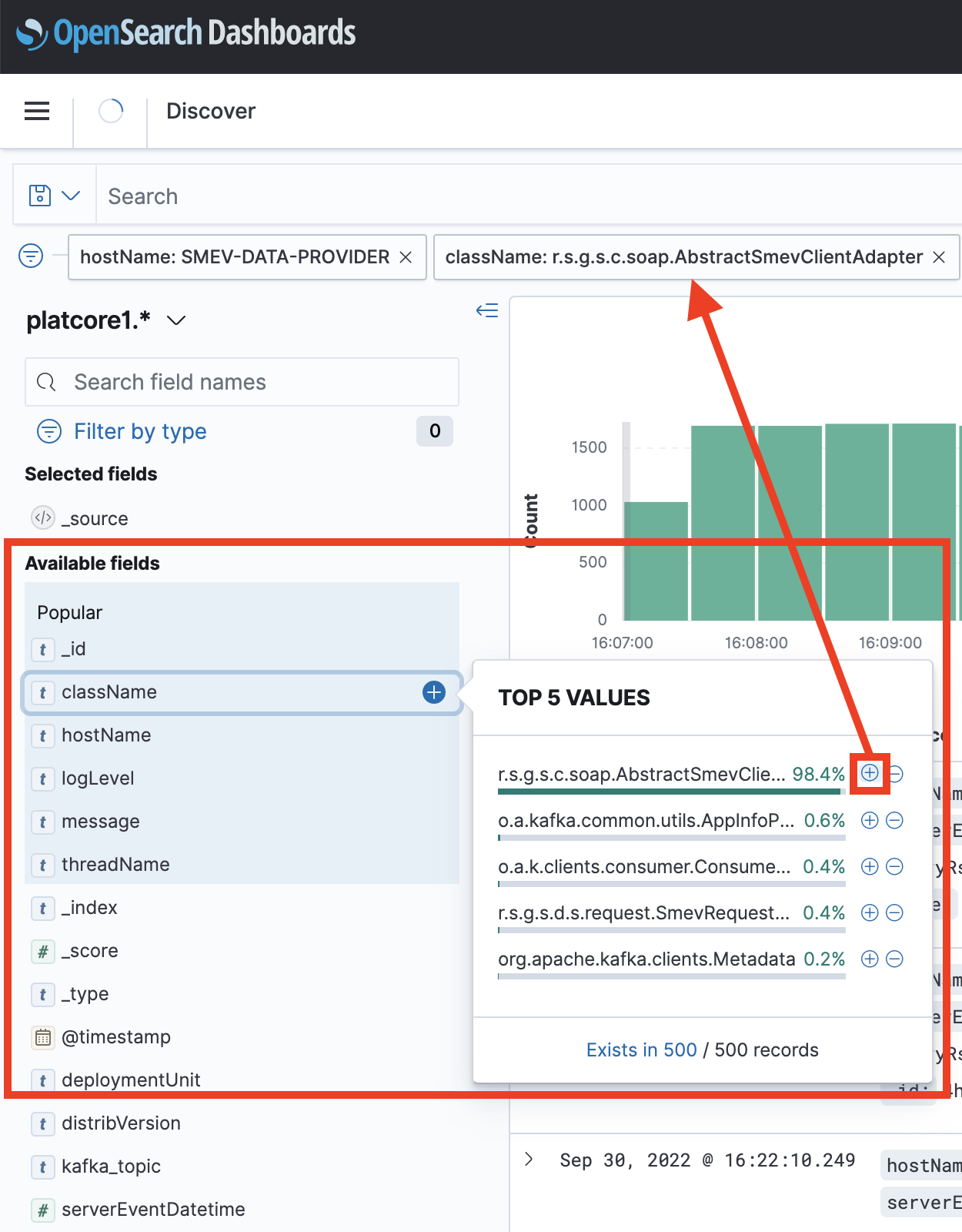Click the Sep 30, 2022 @ 16:22:10.249 timestamp
962x1232 pixels.
(x=707, y=1160)
